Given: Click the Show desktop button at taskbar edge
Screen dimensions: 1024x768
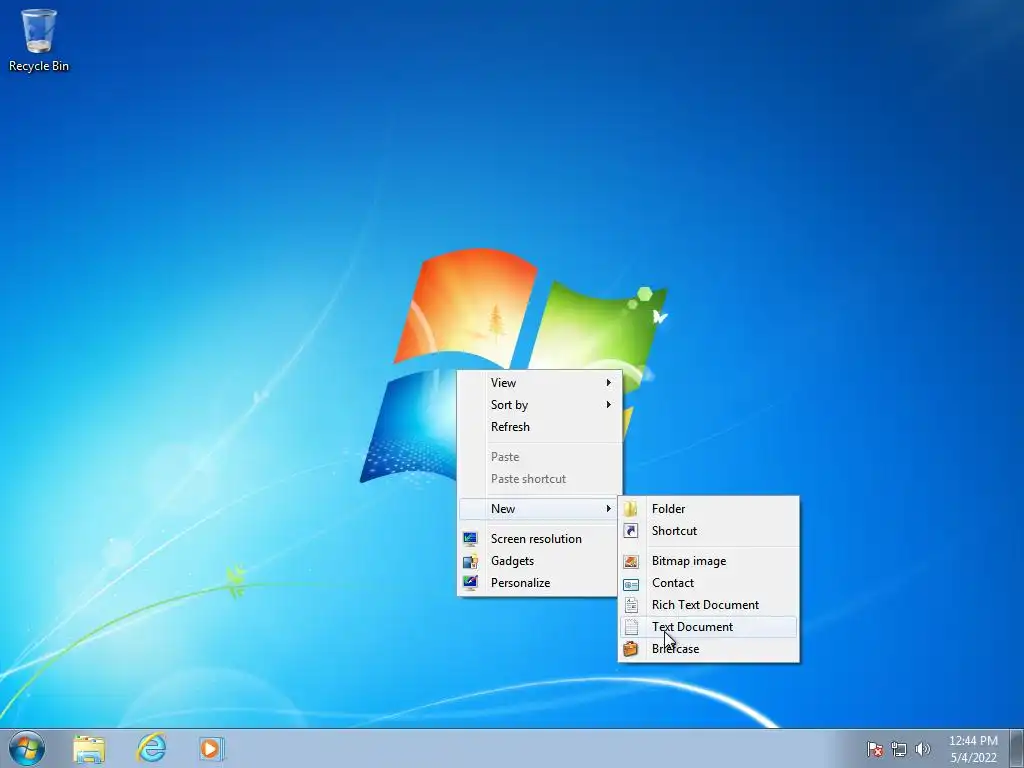Looking at the screenshot, I should (x=1017, y=748).
